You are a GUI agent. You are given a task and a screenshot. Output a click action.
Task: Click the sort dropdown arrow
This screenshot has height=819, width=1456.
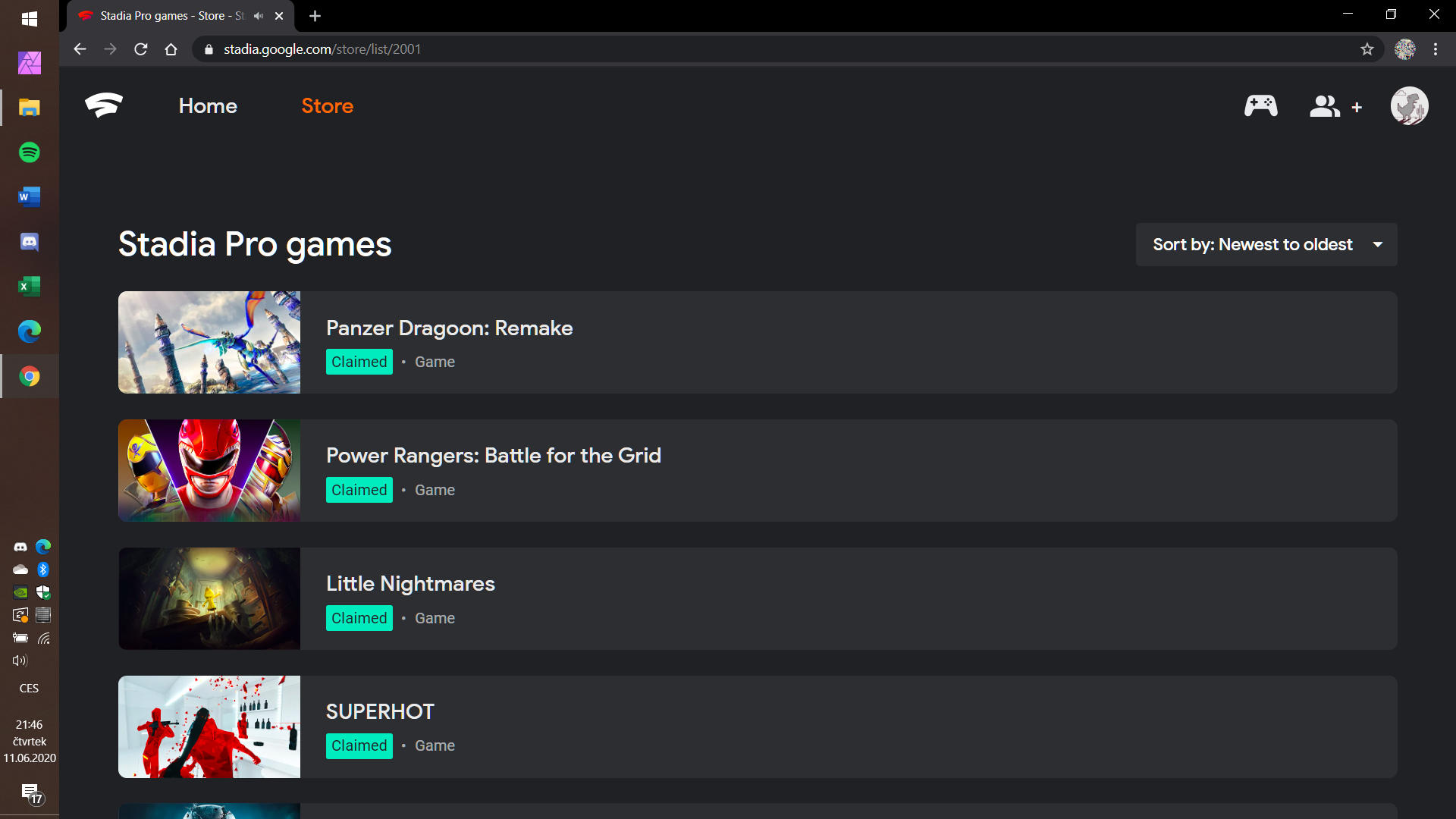pos(1377,244)
